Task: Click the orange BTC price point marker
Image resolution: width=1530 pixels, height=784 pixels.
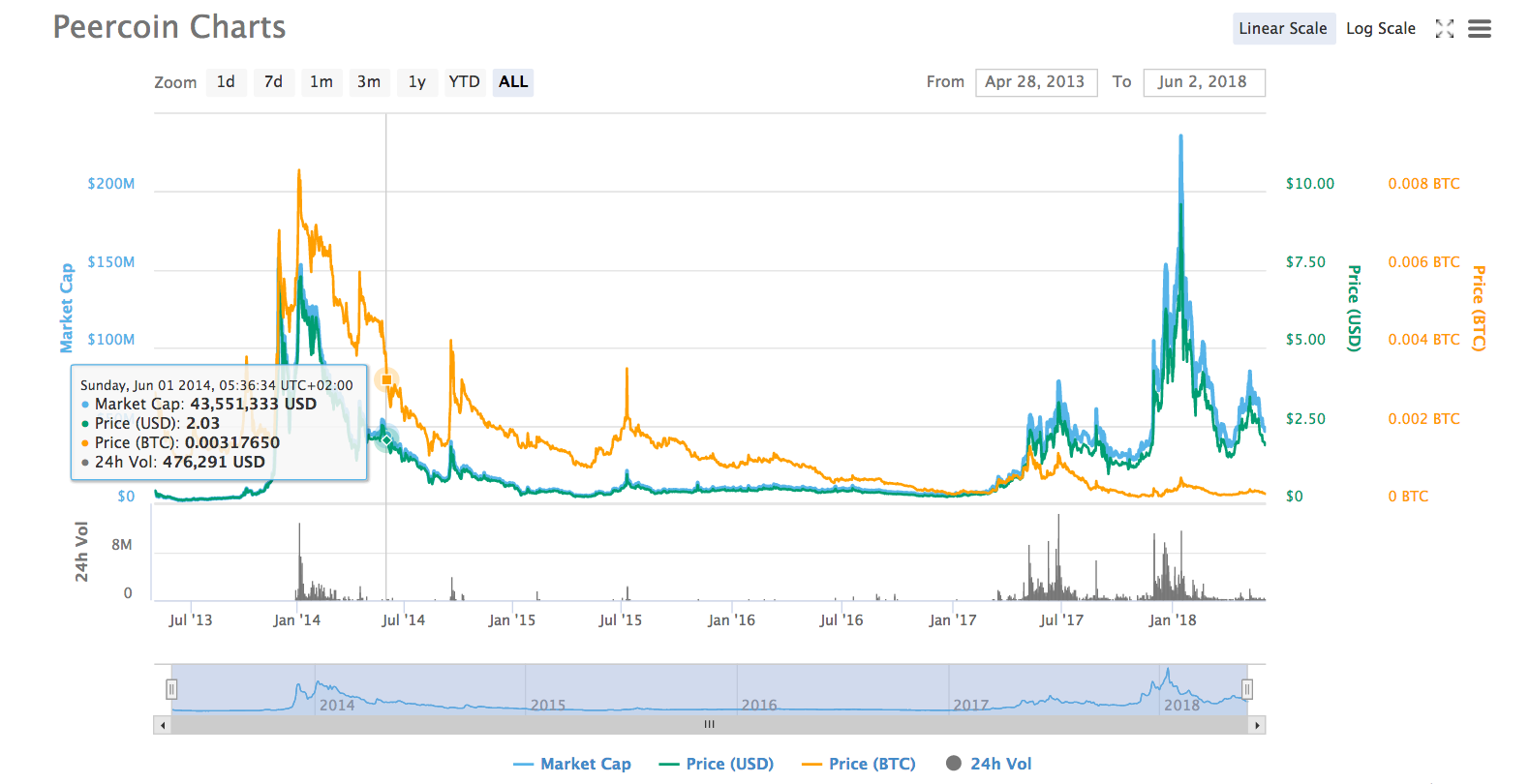Action: pyautogui.click(x=386, y=379)
